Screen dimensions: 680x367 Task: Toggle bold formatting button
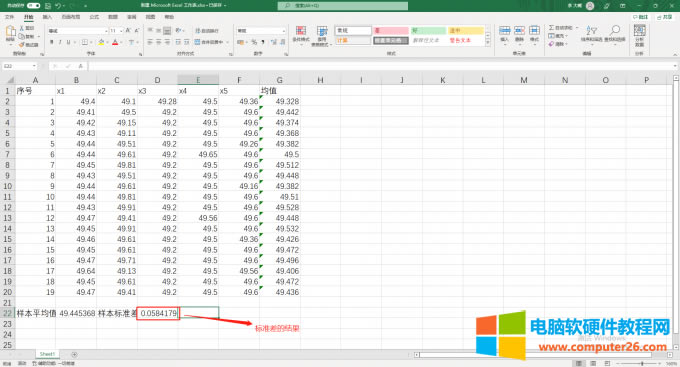[52, 42]
